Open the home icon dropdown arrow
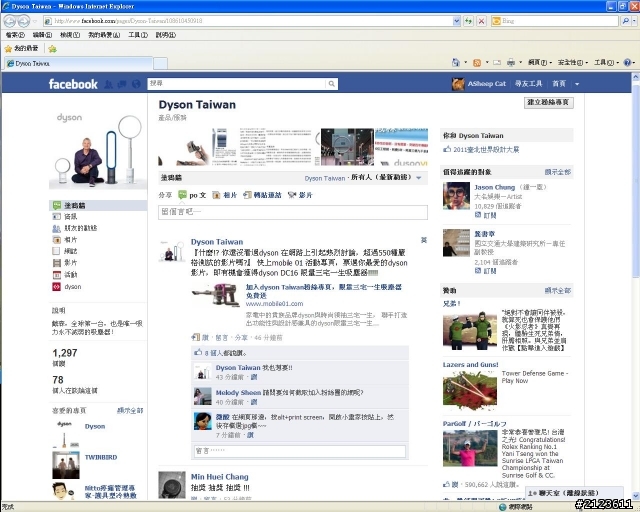Viewport: 640px width, 512px height. [x=466, y=62]
